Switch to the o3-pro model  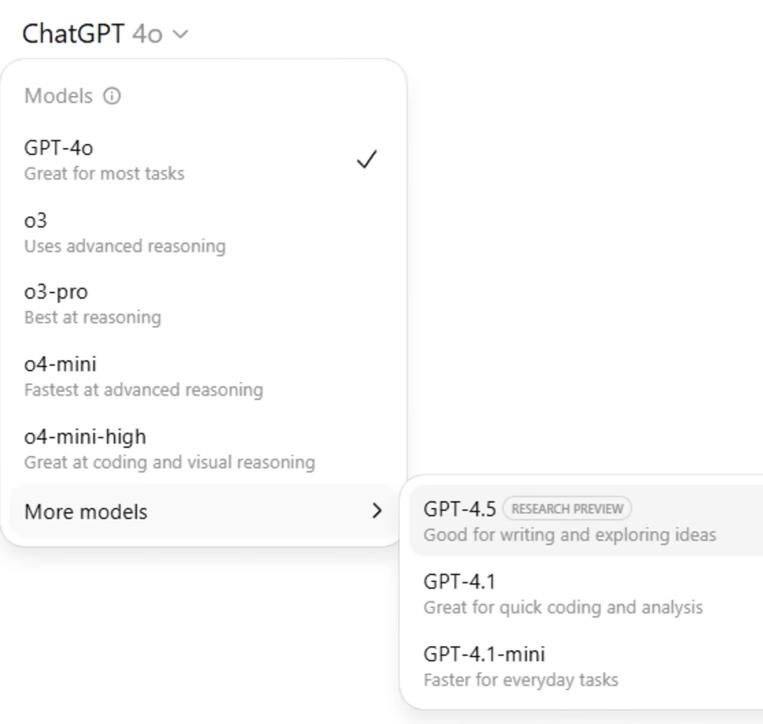[x=203, y=304]
